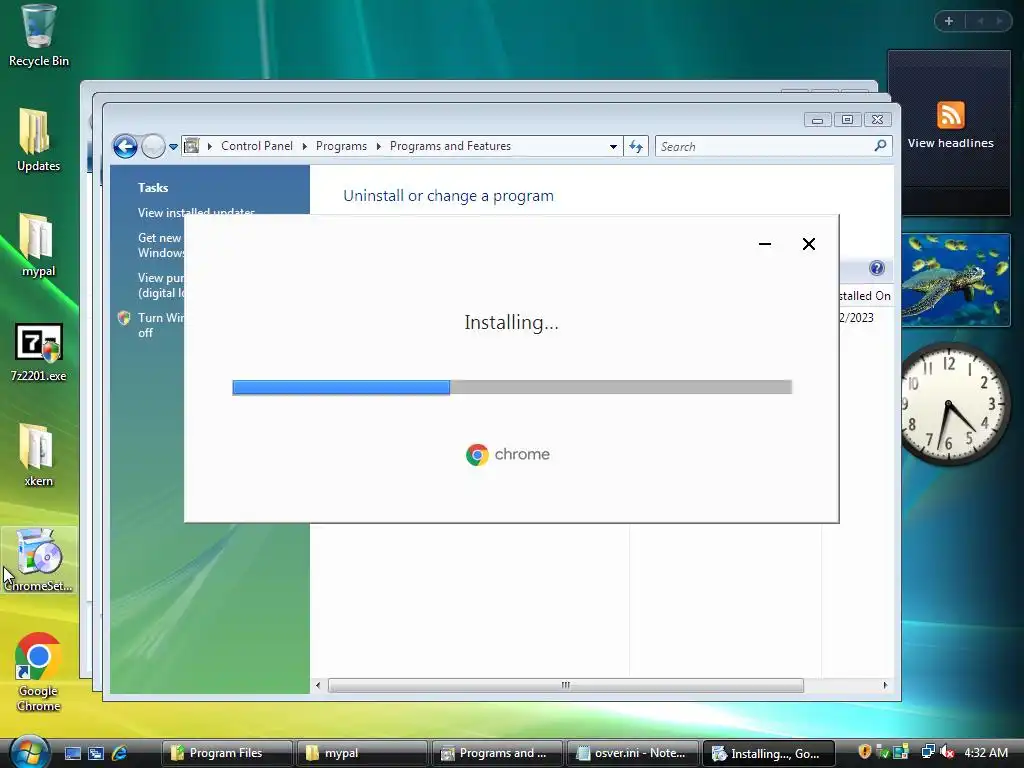Click the plus add gadgets button
The width and height of the screenshot is (1024, 768).
949,21
